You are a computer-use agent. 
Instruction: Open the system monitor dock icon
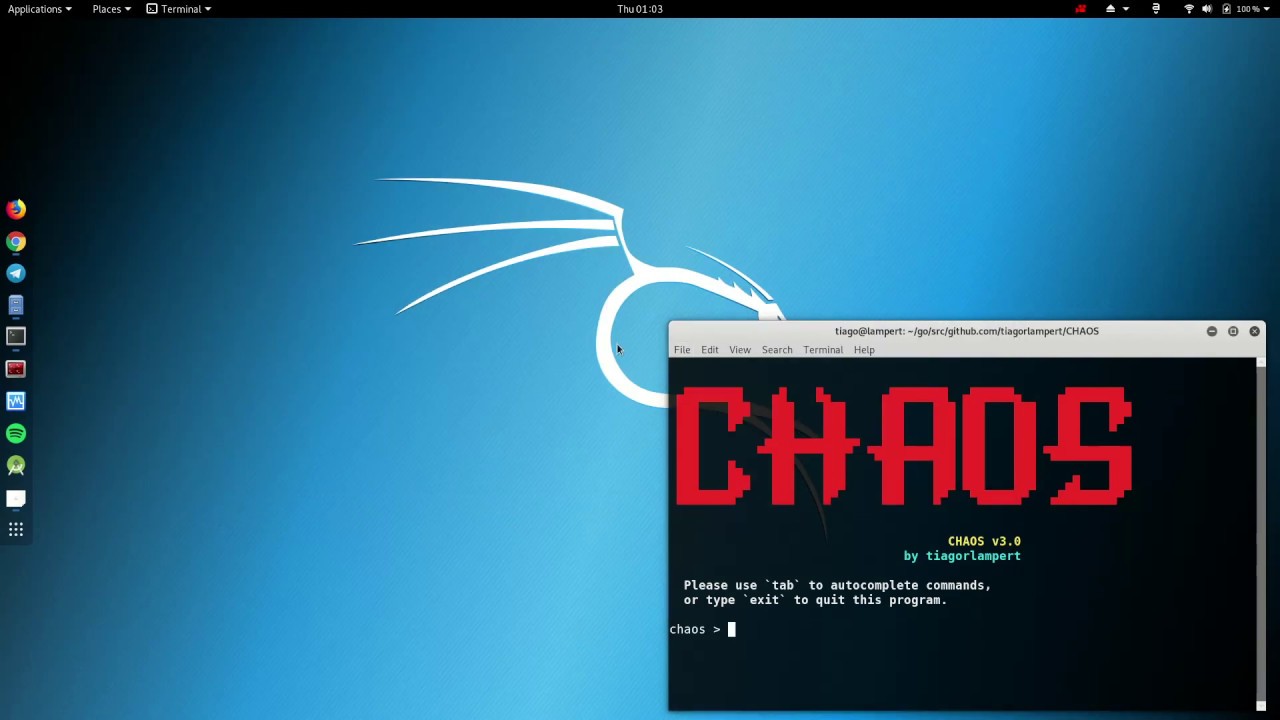pos(16,401)
